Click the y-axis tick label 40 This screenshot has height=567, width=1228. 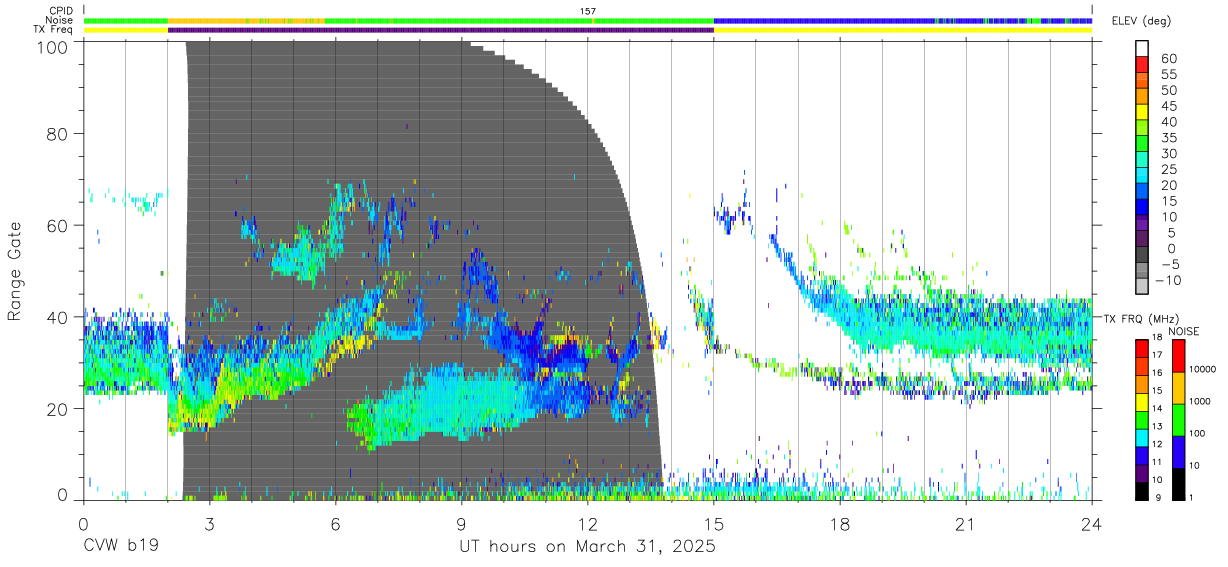58,317
